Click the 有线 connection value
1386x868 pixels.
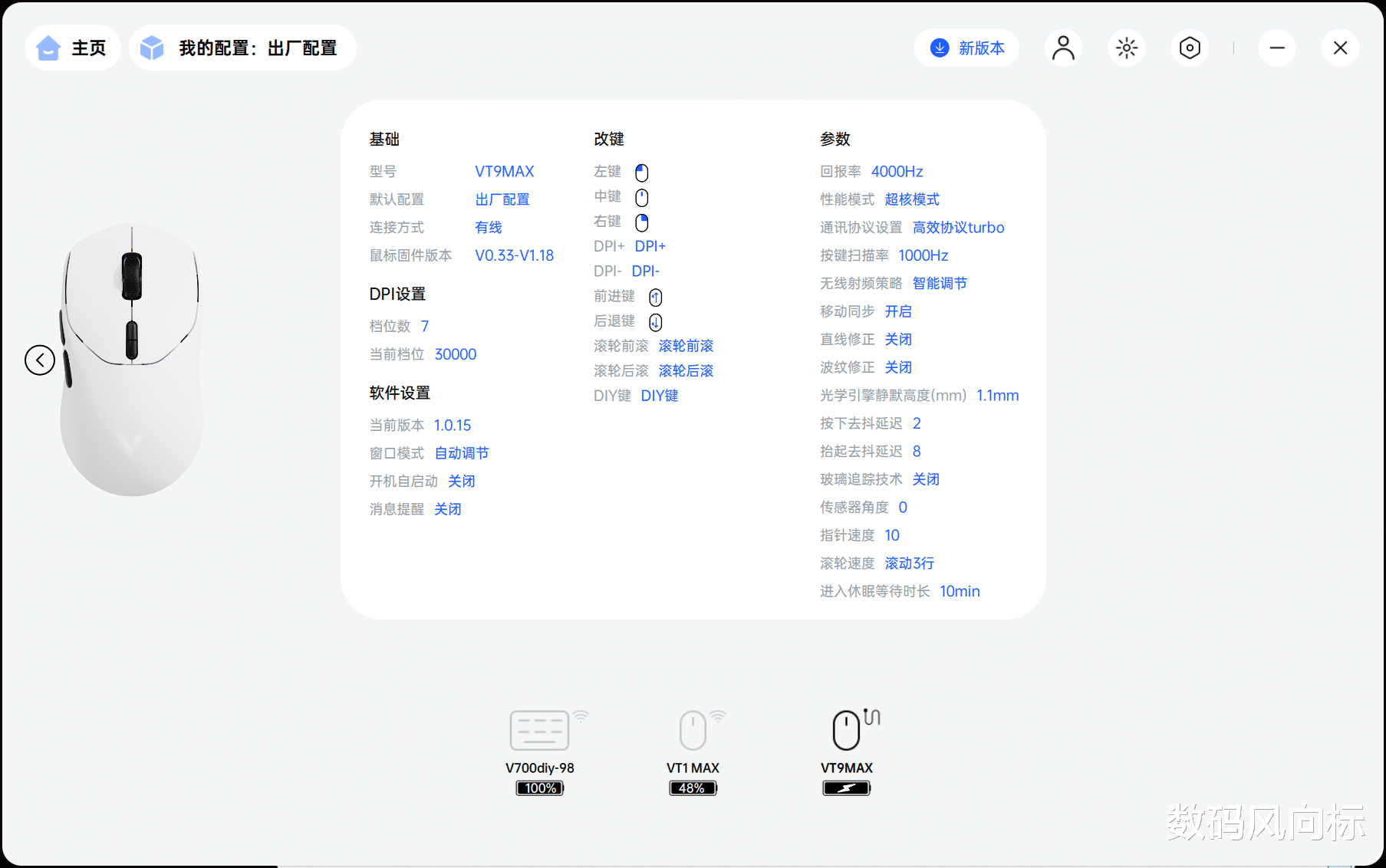tap(489, 228)
